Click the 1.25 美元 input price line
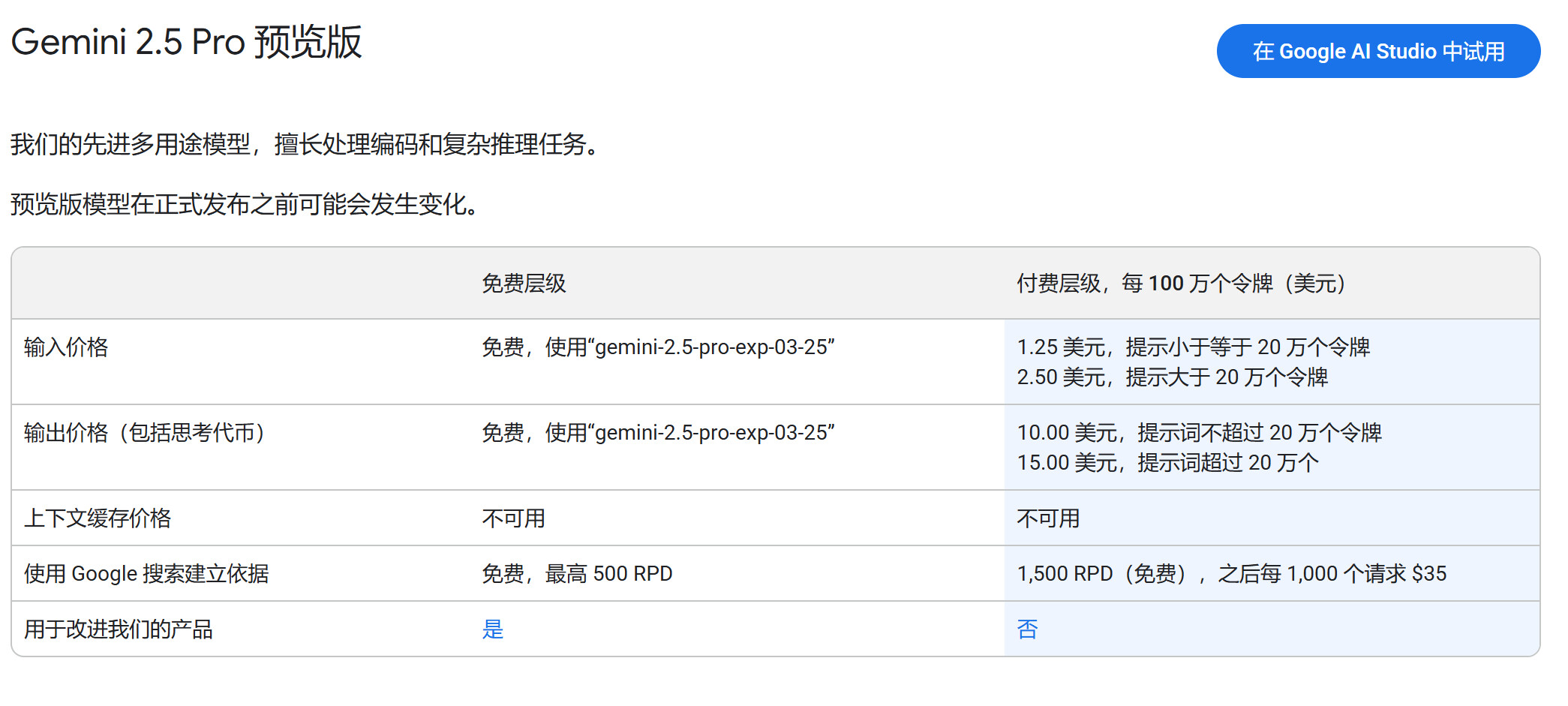Screen dimensions: 1568x706 click(x=1193, y=347)
